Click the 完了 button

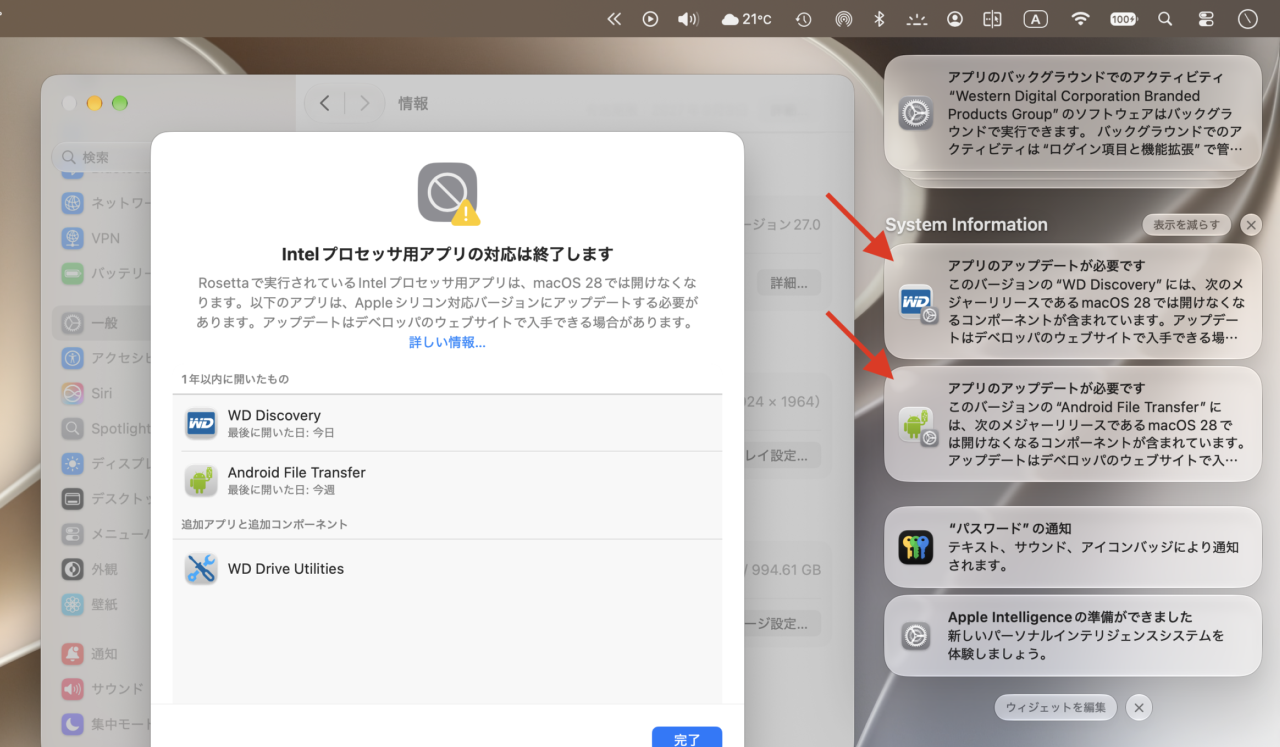pos(687,738)
